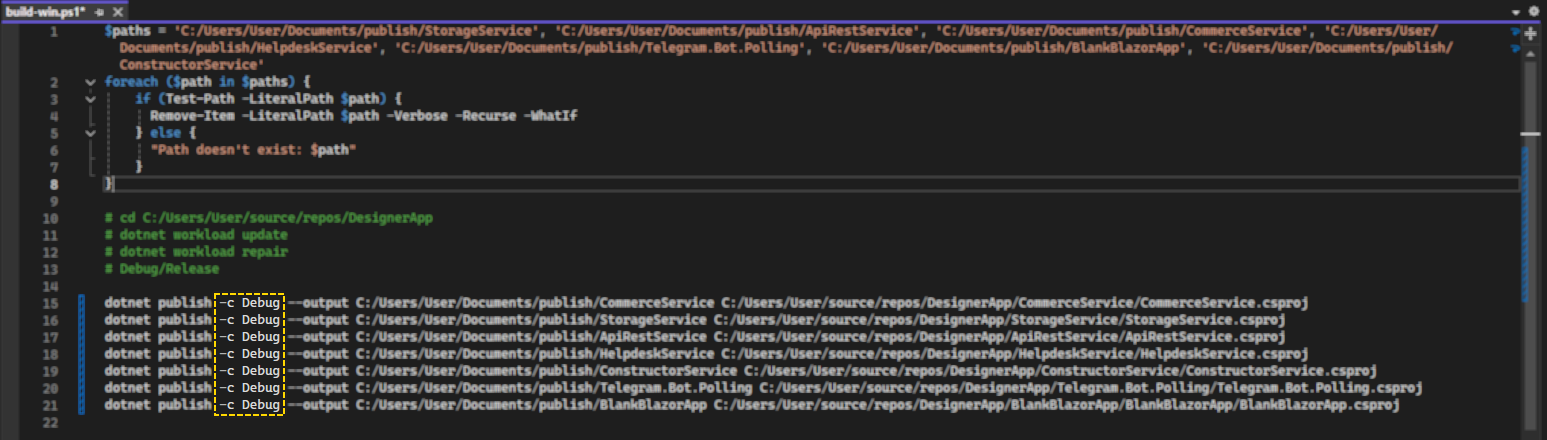Screen dimensions: 1547x440
Task: Click -c Debug on line 15
Action: (x=250, y=303)
